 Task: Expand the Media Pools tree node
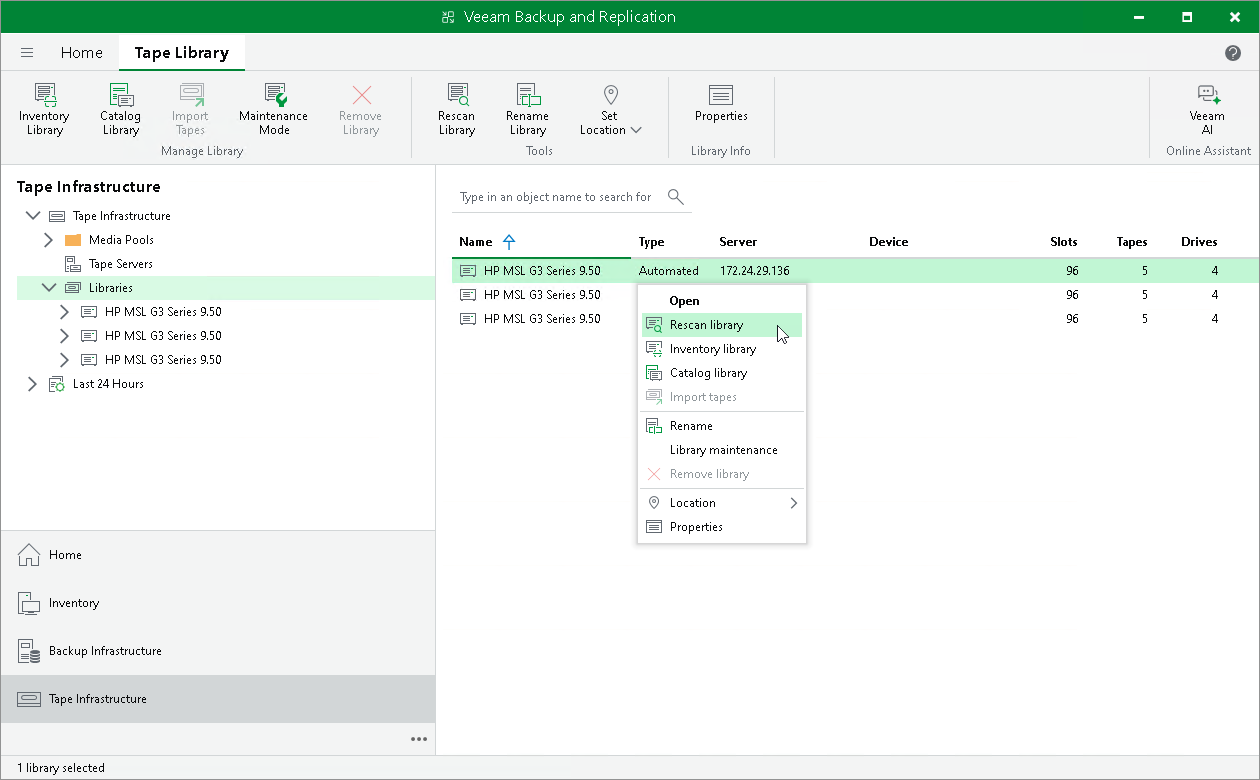pyautogui.click(x=49, y=240)
